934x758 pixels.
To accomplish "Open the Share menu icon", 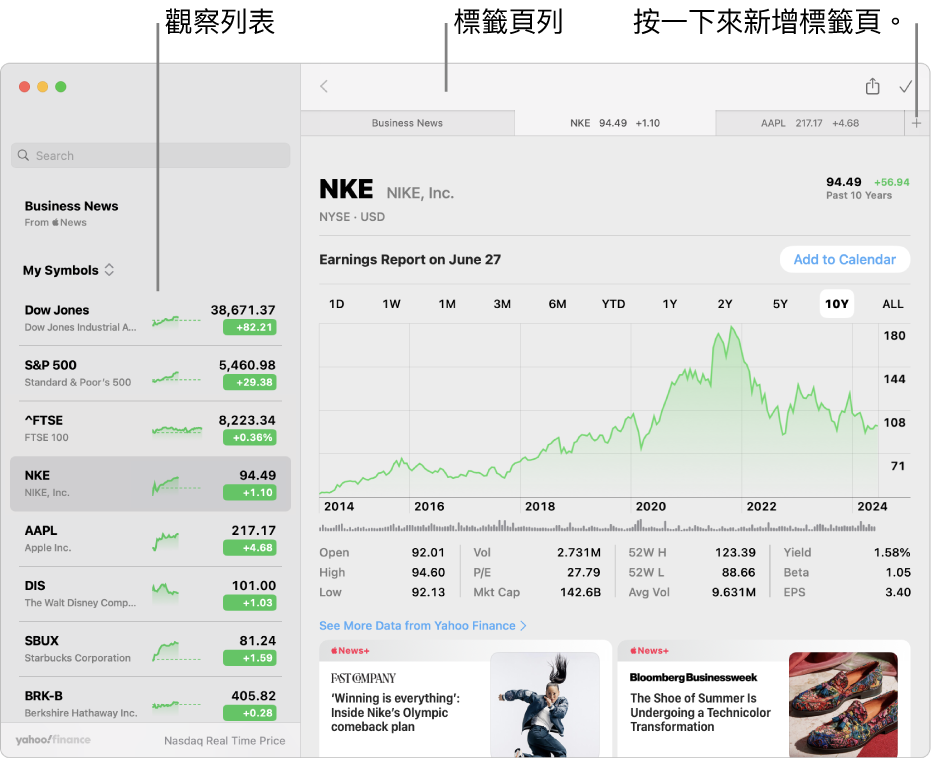I will tap(872, 86).
